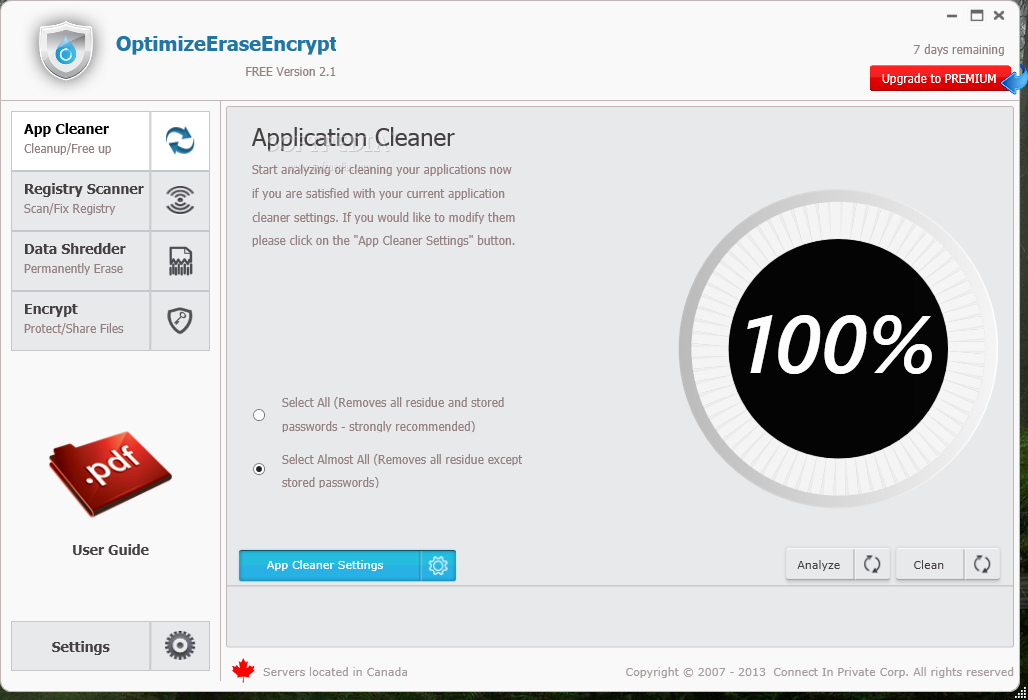Select the 'Select All' radio option

pyautogui.click(x=259, y=415)
